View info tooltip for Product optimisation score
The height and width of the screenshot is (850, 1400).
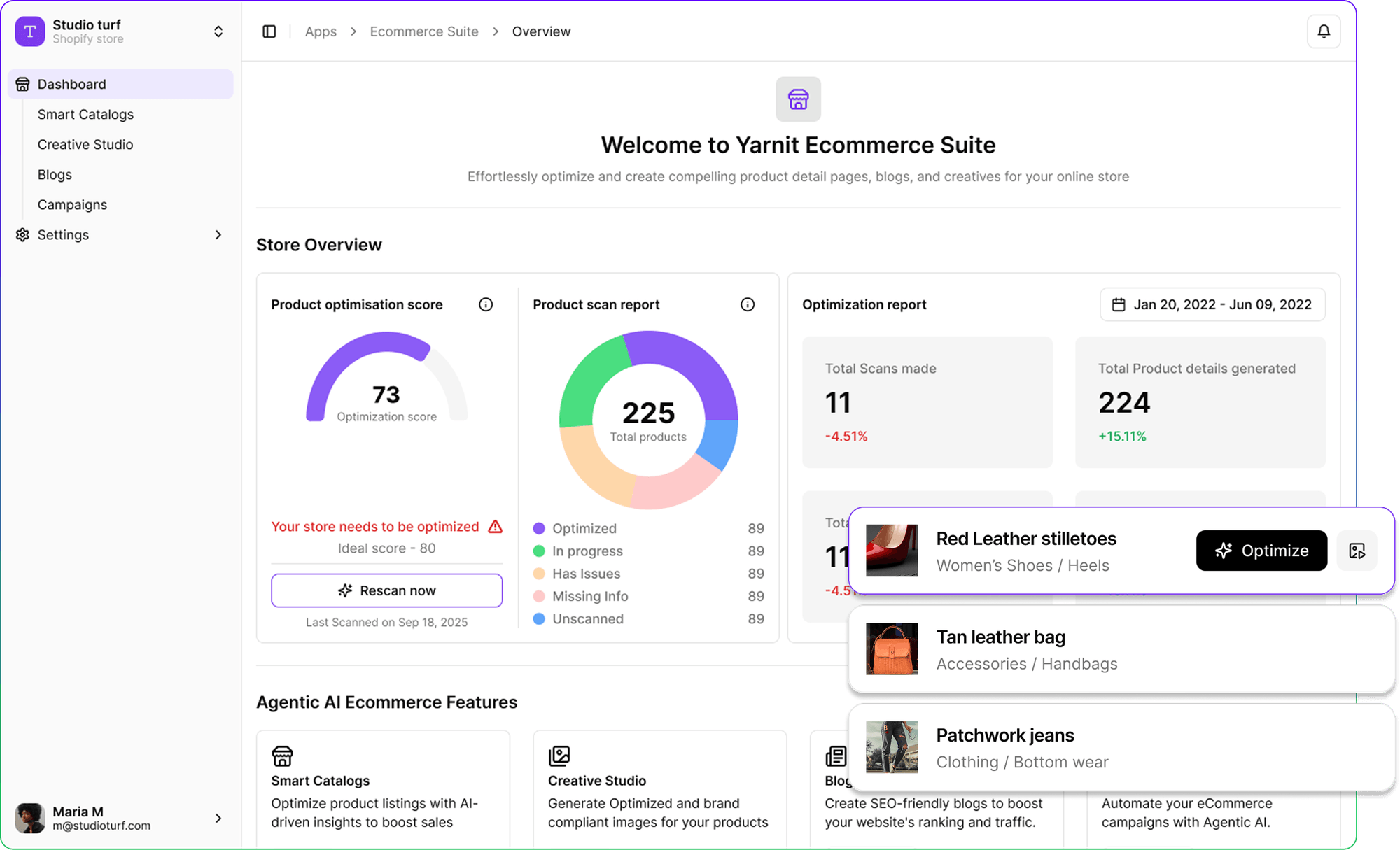click(486, 304)
